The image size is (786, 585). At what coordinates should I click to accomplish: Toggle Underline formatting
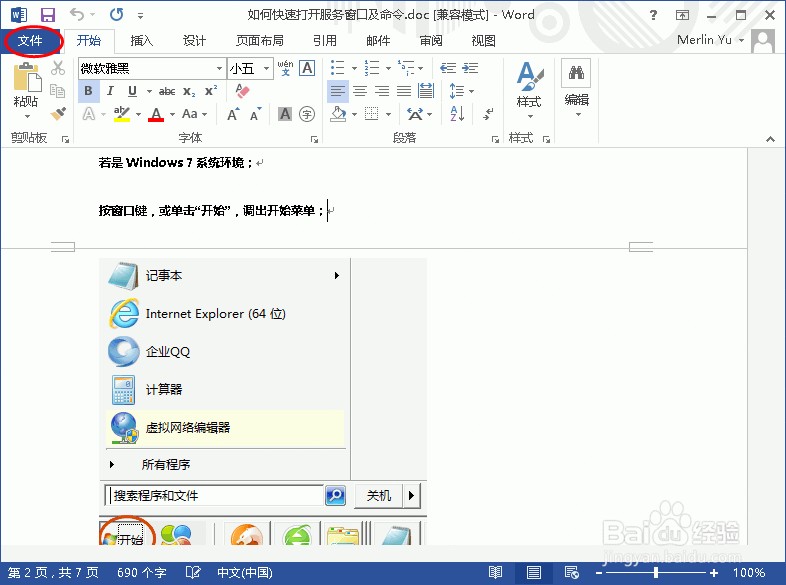tap(132, 91)
